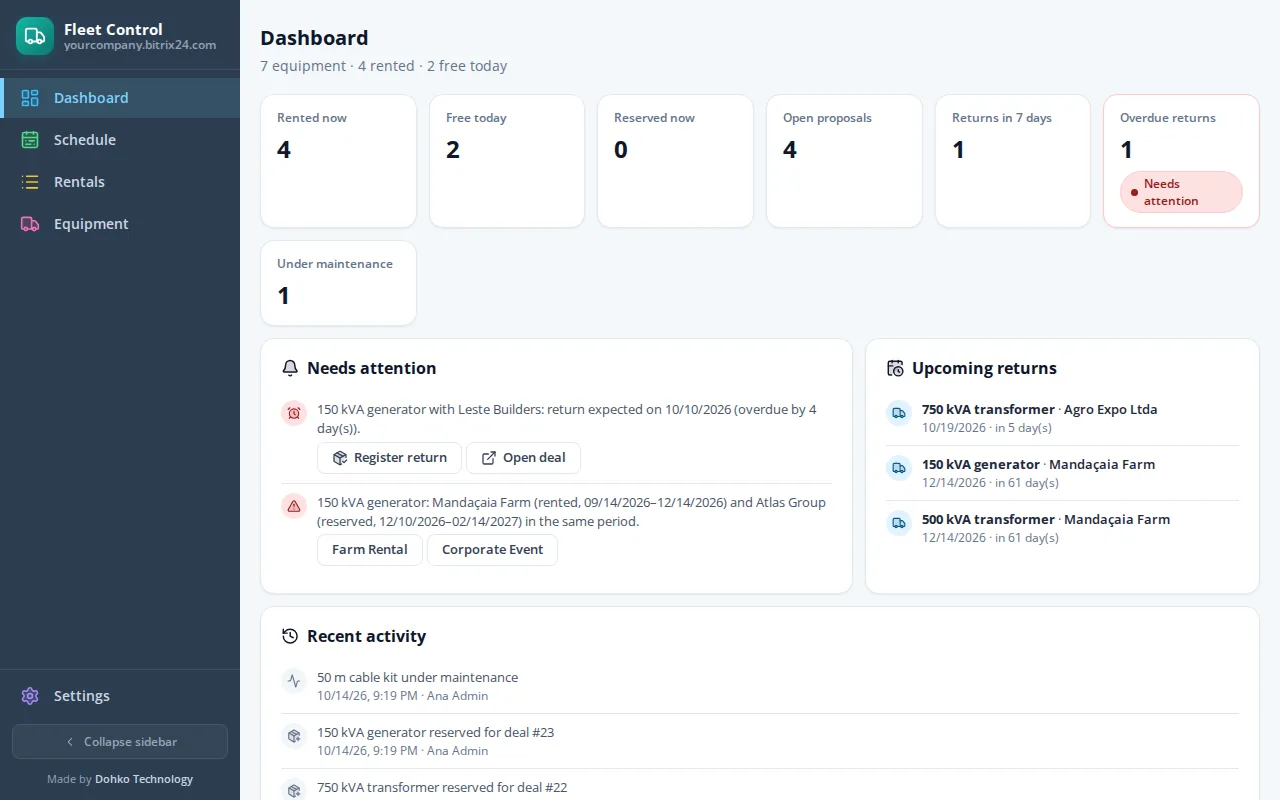Click the Dashboard grid icon in sidebar

30,98
